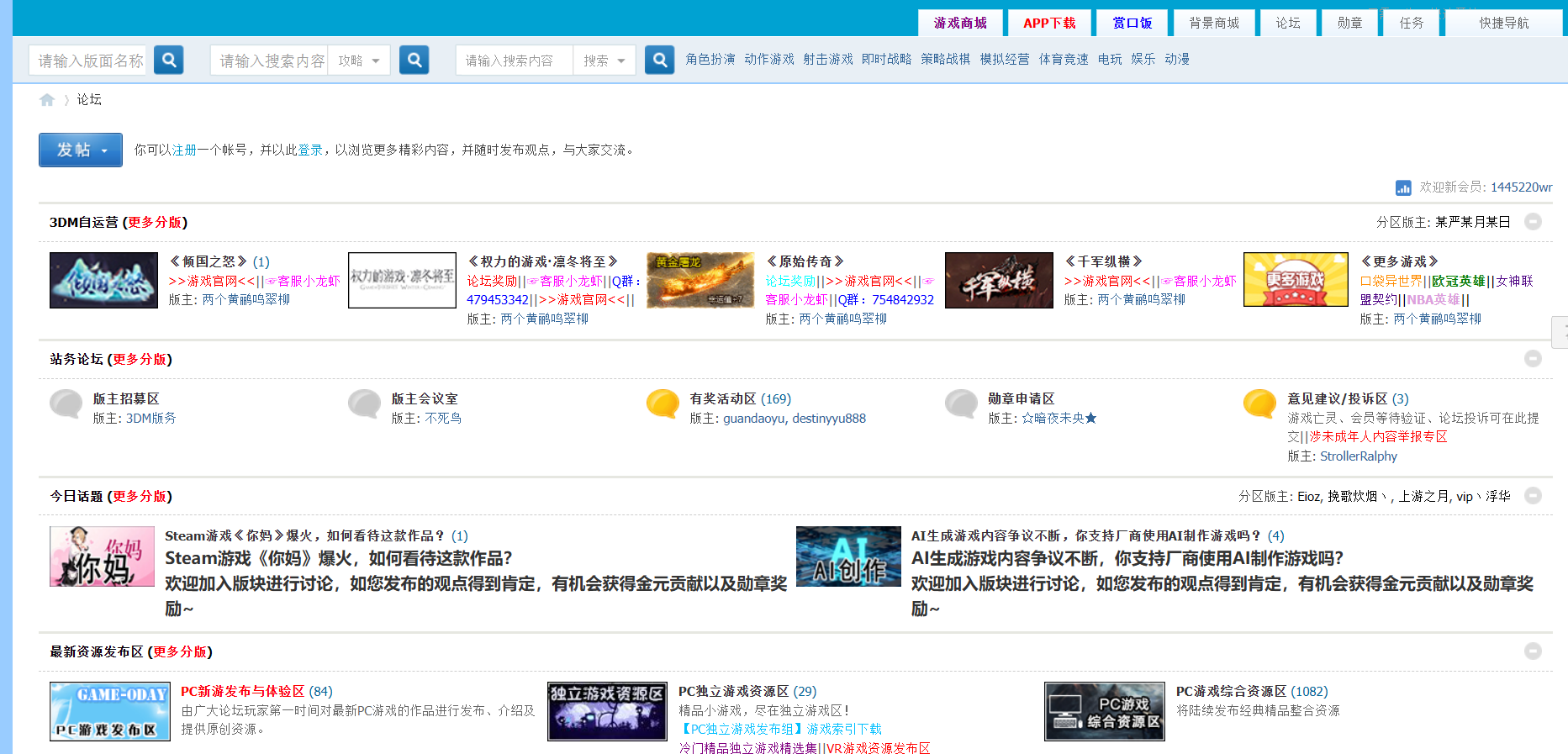This screenshot has width=1568, height=754.
Task: Open the 快捷导航 menu
Action: [x=1503, y=23]
